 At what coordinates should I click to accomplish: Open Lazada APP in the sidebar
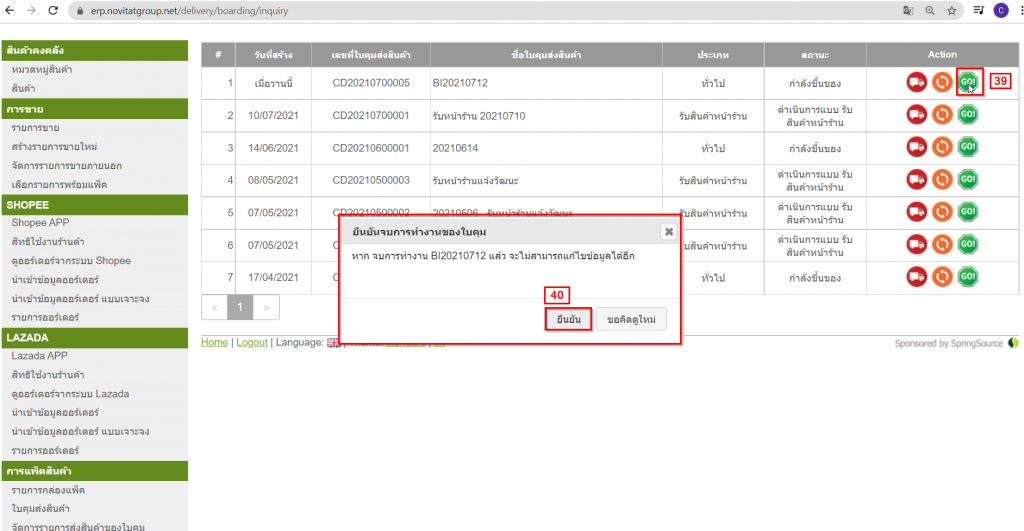click(x=39, y=355)
